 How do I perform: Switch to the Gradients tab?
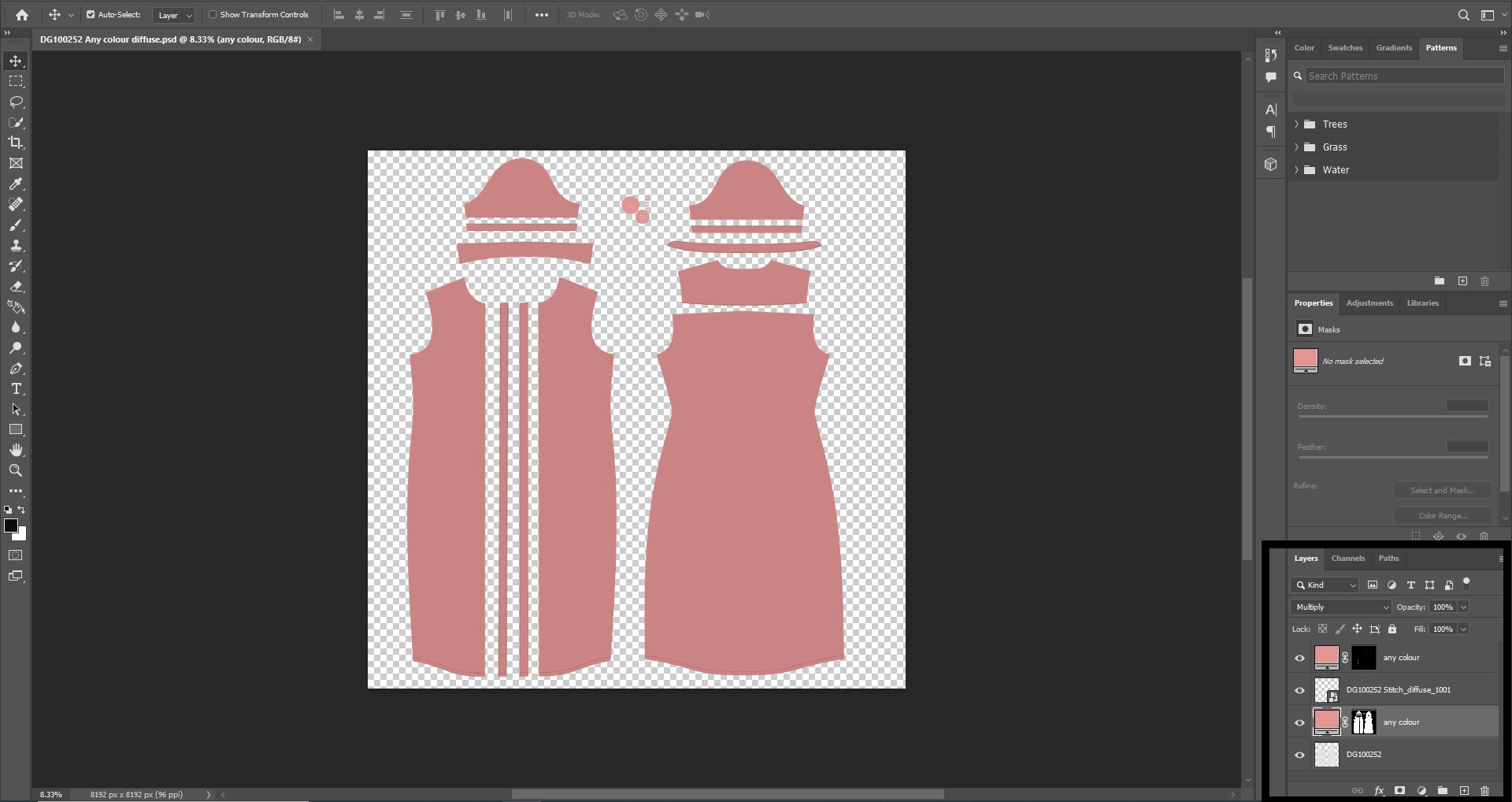click(1394, 48)
